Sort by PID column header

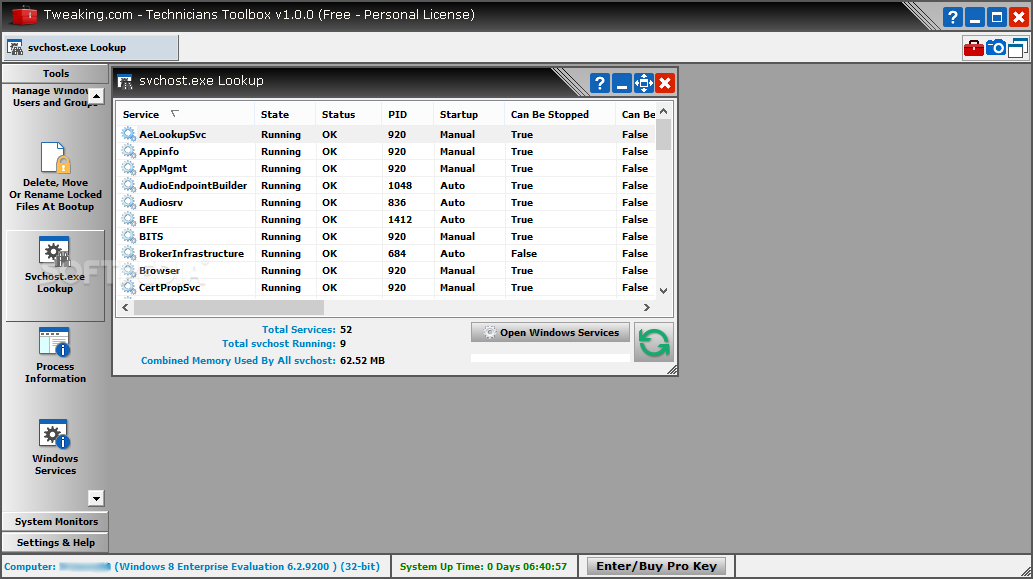[x=407, y=115]
